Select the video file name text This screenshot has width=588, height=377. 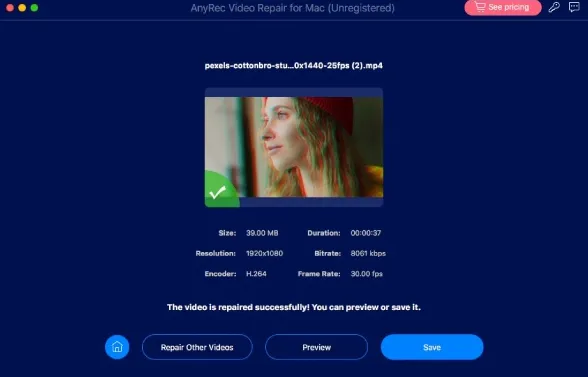click(294, 66)
